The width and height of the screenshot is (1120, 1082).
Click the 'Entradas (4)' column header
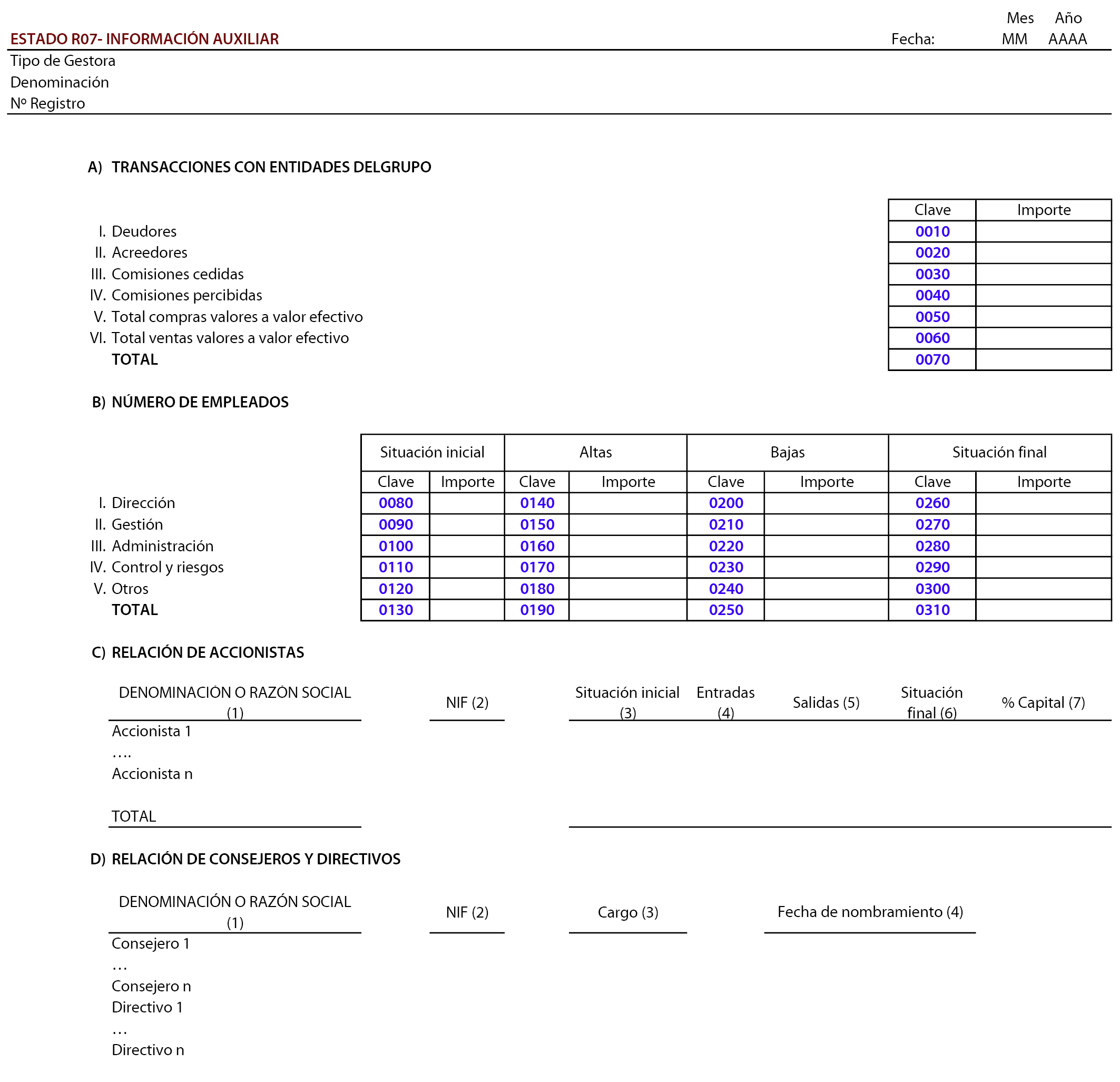click(725, 703)
